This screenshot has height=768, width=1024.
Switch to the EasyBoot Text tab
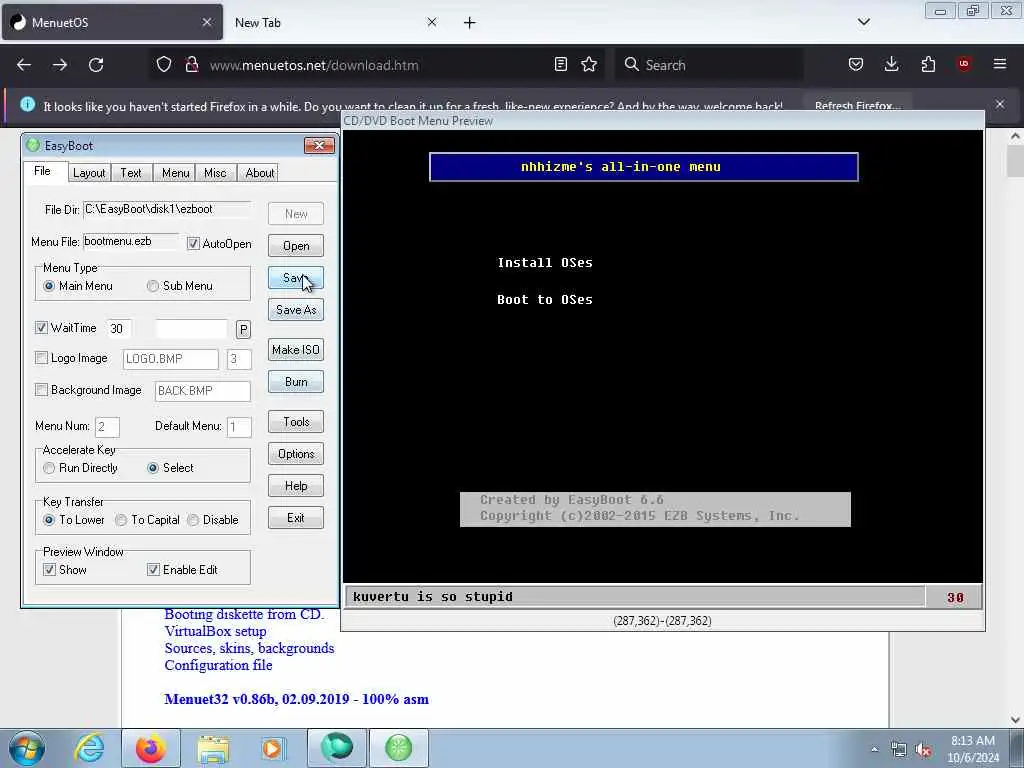coord(131,173)
